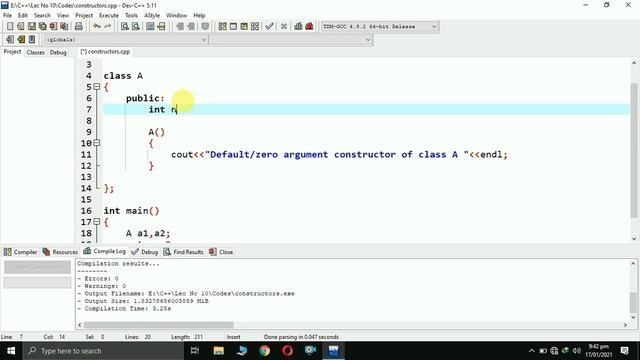640x360 pixels.
Task: Open the Find Results bottom tab
Action: coord(183,252)
